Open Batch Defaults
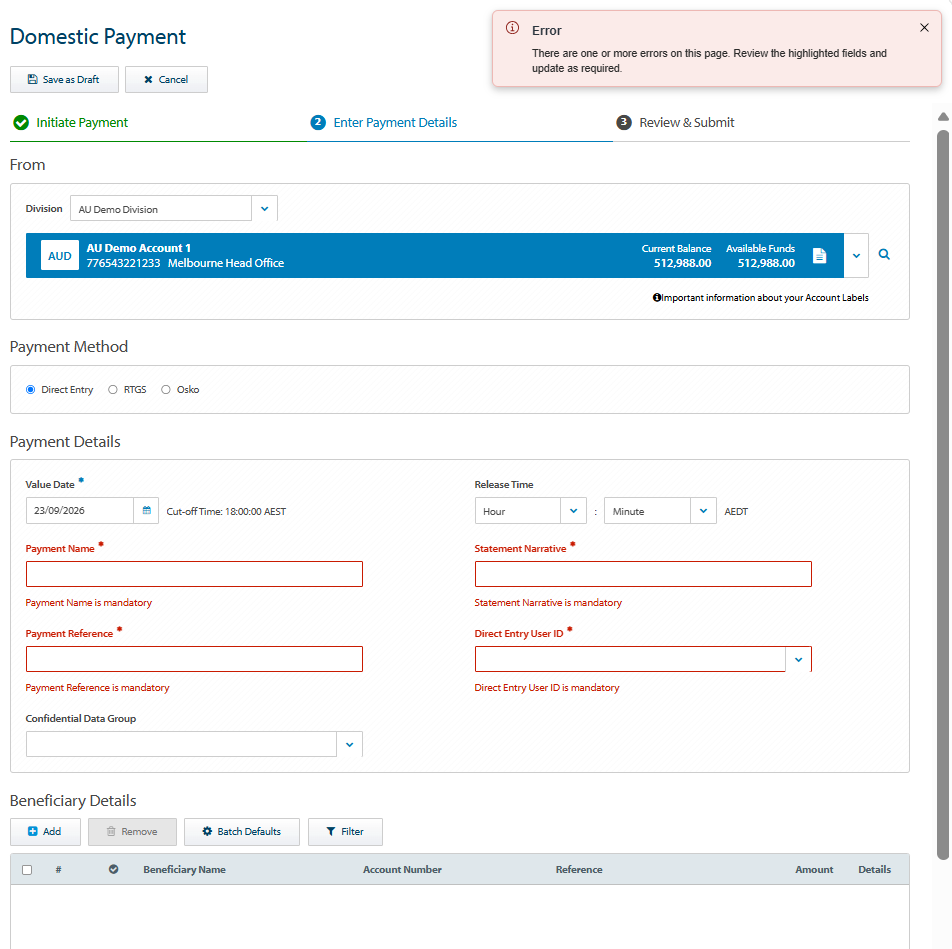952x949 pixels. coord(242,832)
